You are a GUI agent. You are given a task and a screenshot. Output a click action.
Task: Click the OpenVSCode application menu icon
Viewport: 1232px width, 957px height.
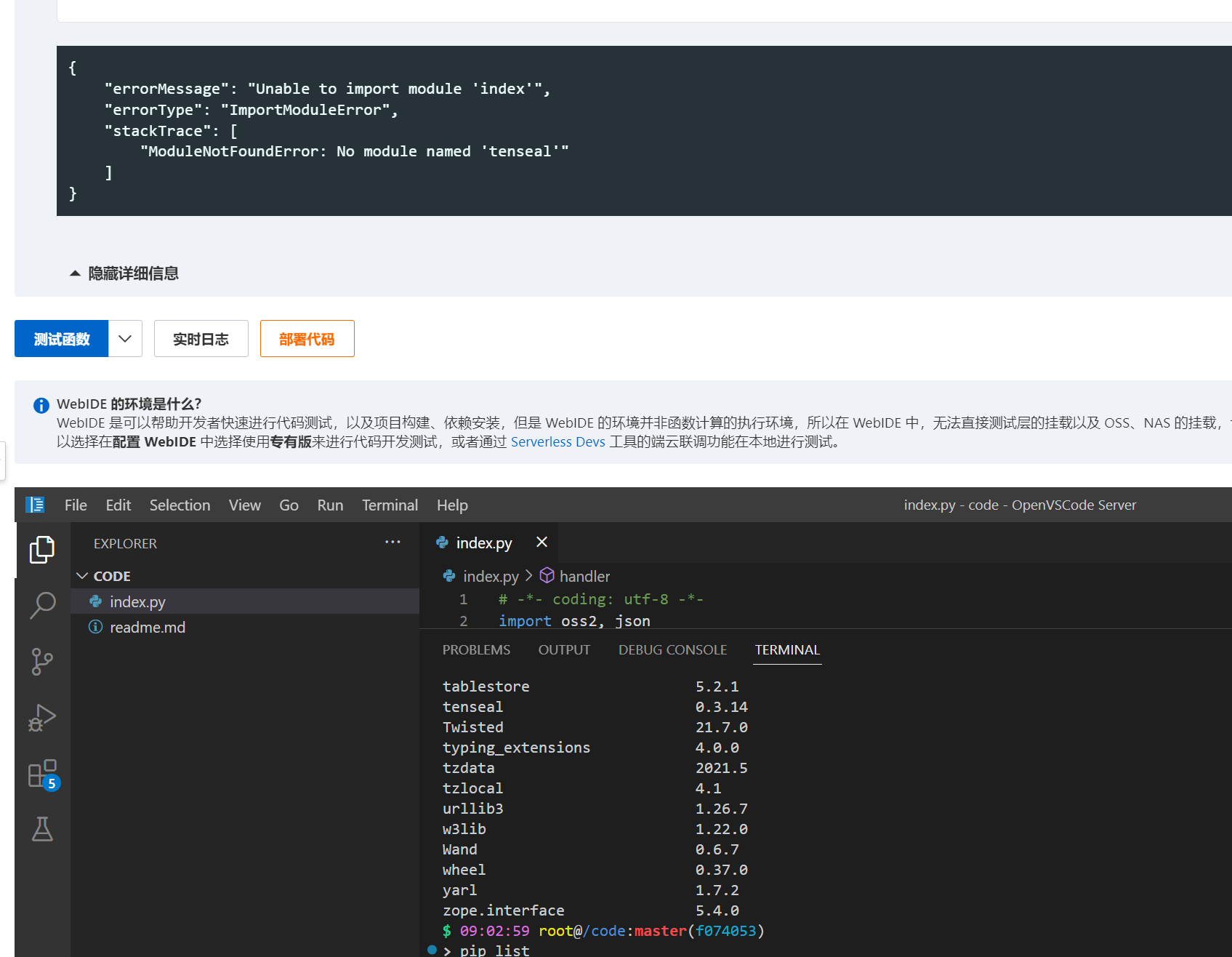tap(35, 505)
